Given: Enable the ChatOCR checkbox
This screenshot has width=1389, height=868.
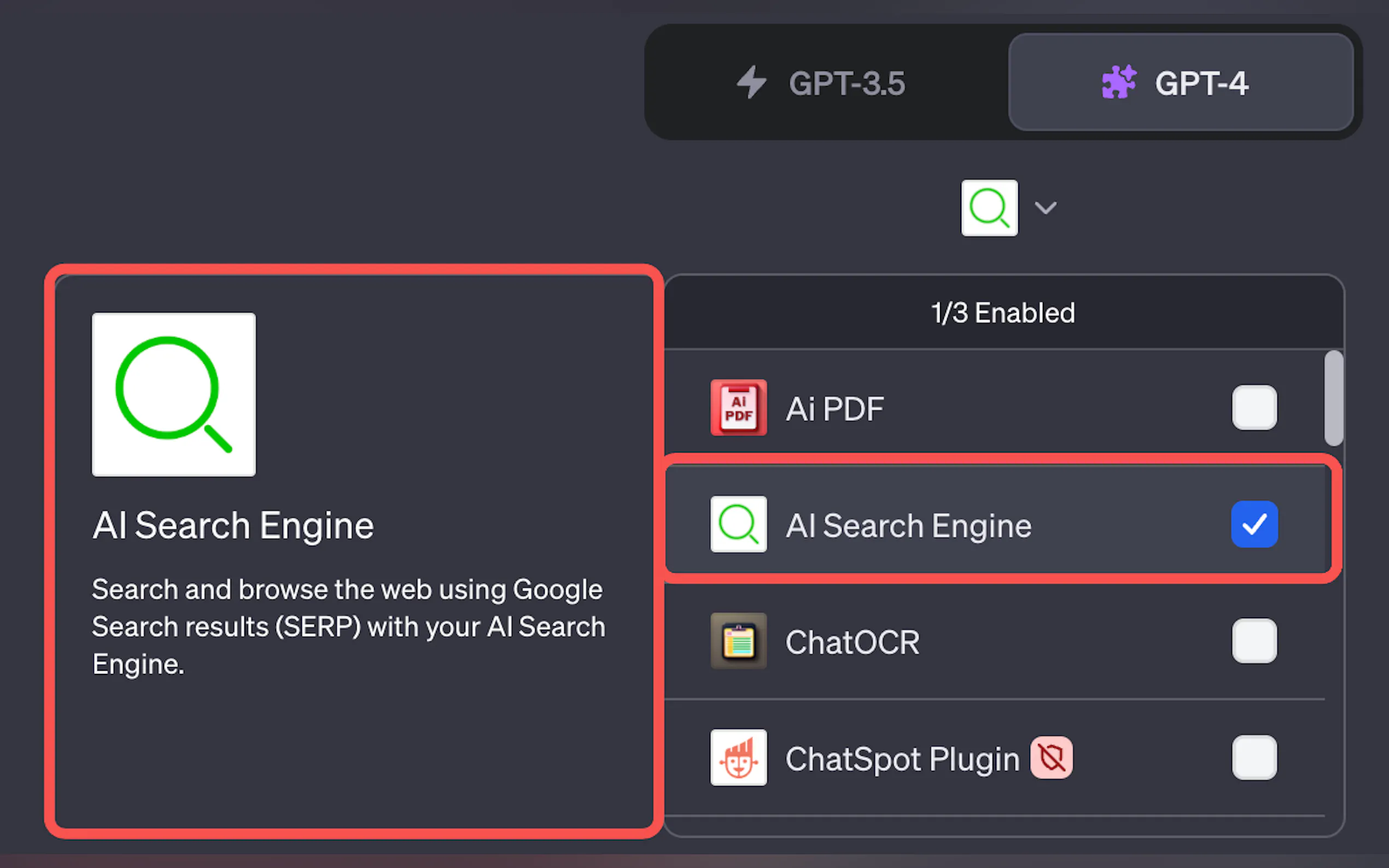Looking at the screenshot, I should [1254, 641].
